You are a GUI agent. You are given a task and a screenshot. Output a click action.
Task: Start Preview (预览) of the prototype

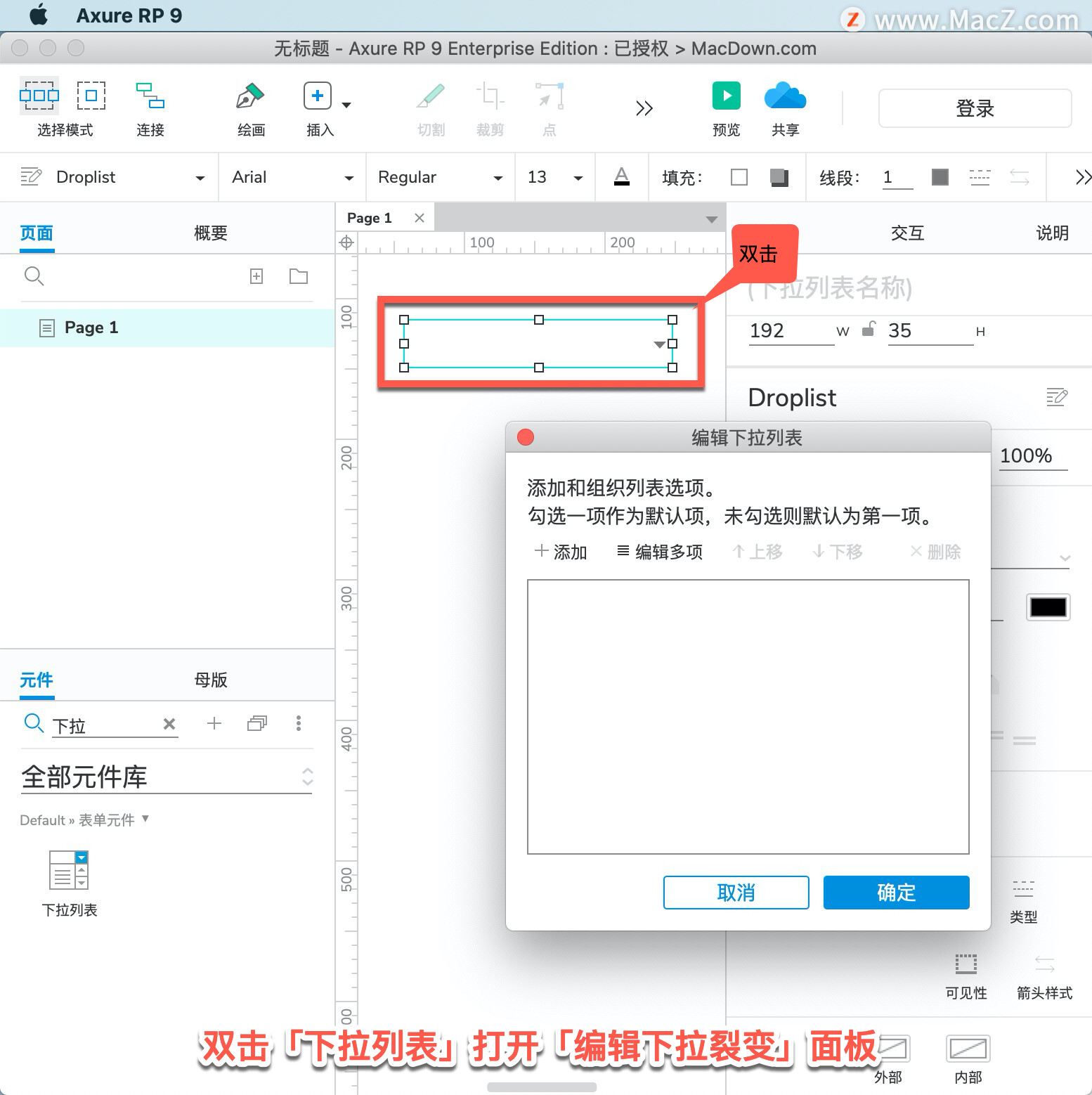click(727, 96)
